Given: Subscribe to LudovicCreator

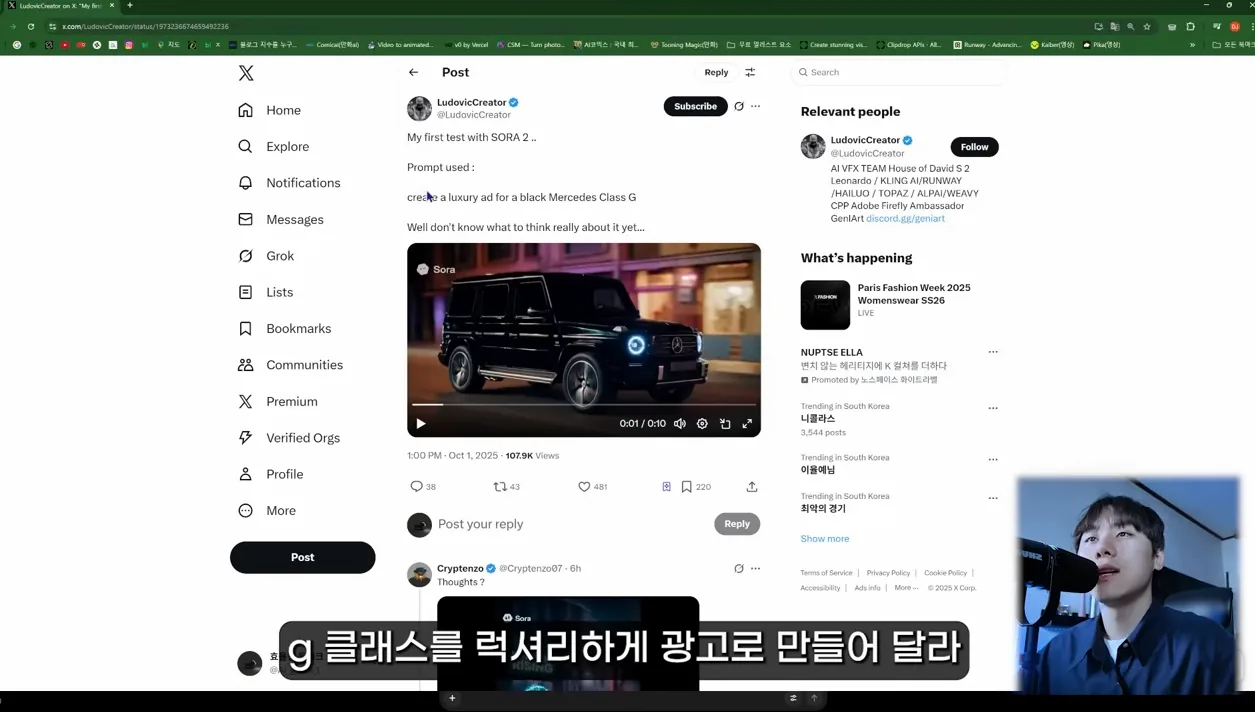Looking at the screenshot, I should coord(695,106).
